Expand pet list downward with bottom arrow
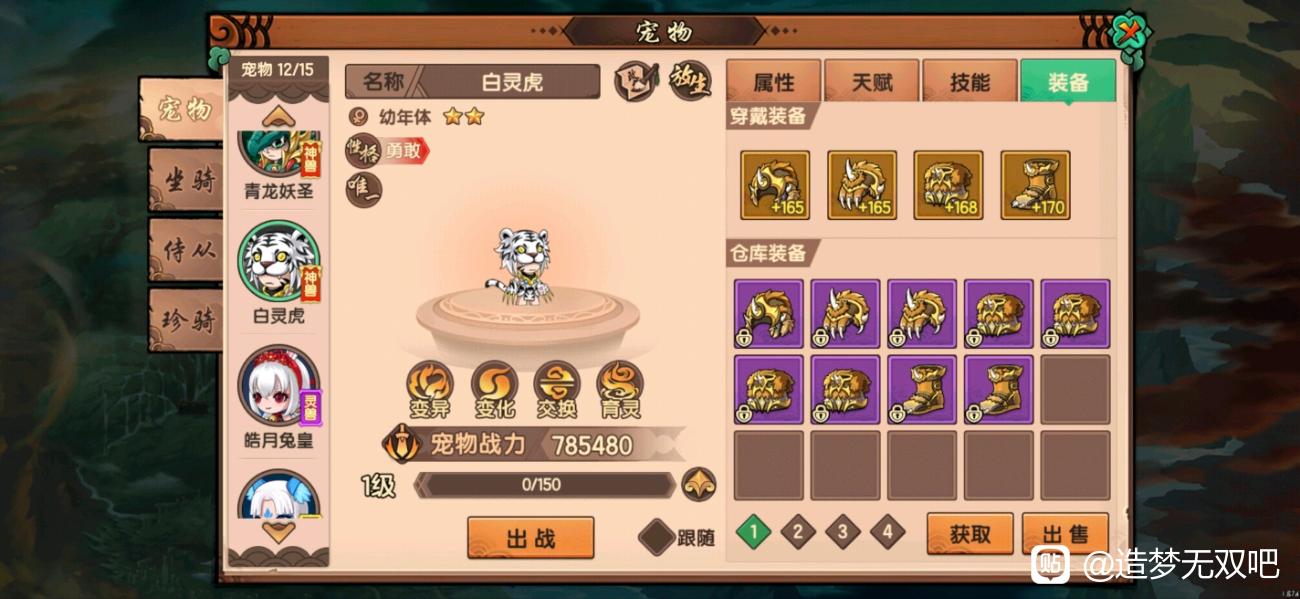Screen dimensions: 1300x599 pos(278,530)
